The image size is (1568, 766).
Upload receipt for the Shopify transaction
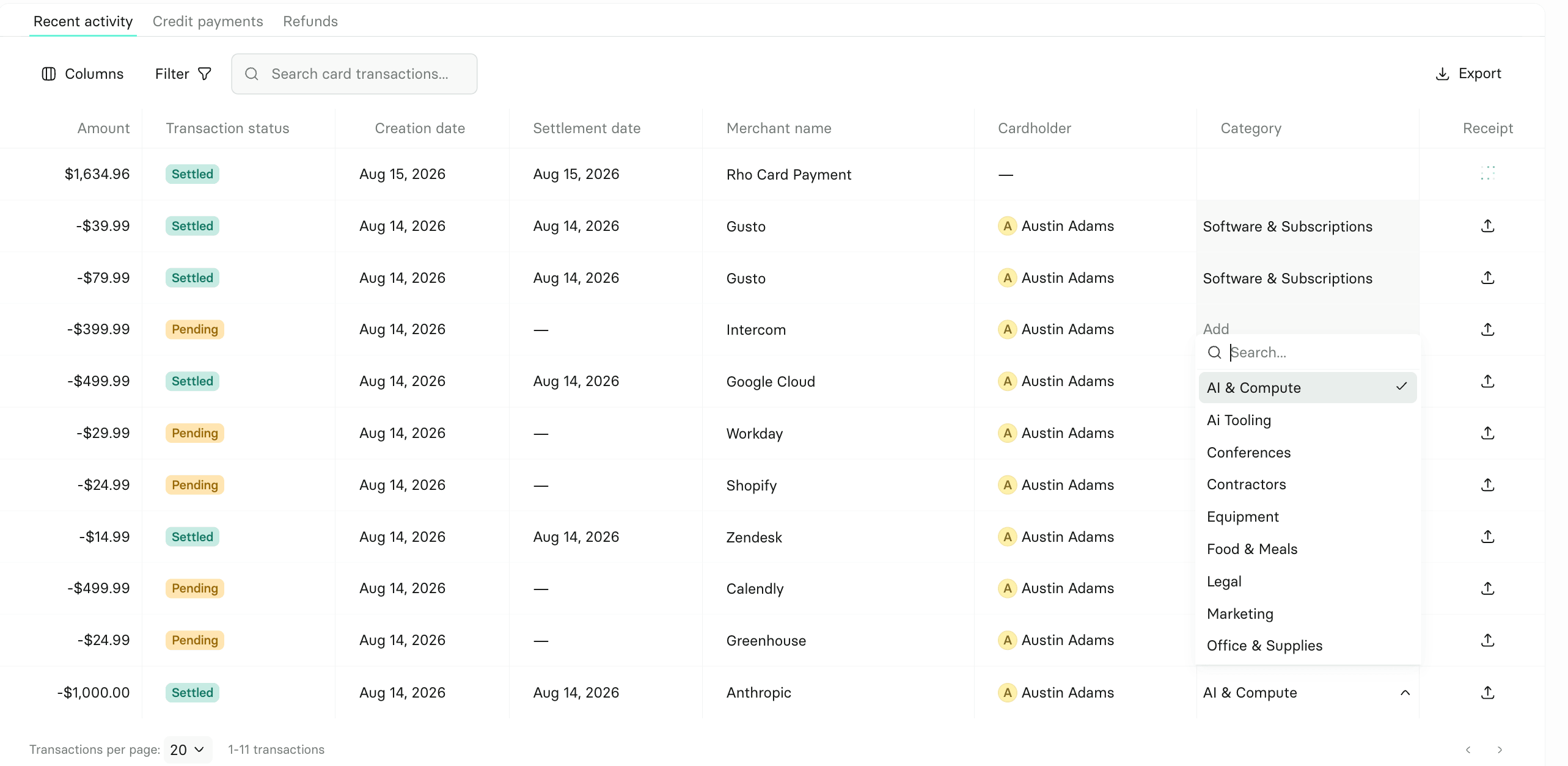point(1487,485)
